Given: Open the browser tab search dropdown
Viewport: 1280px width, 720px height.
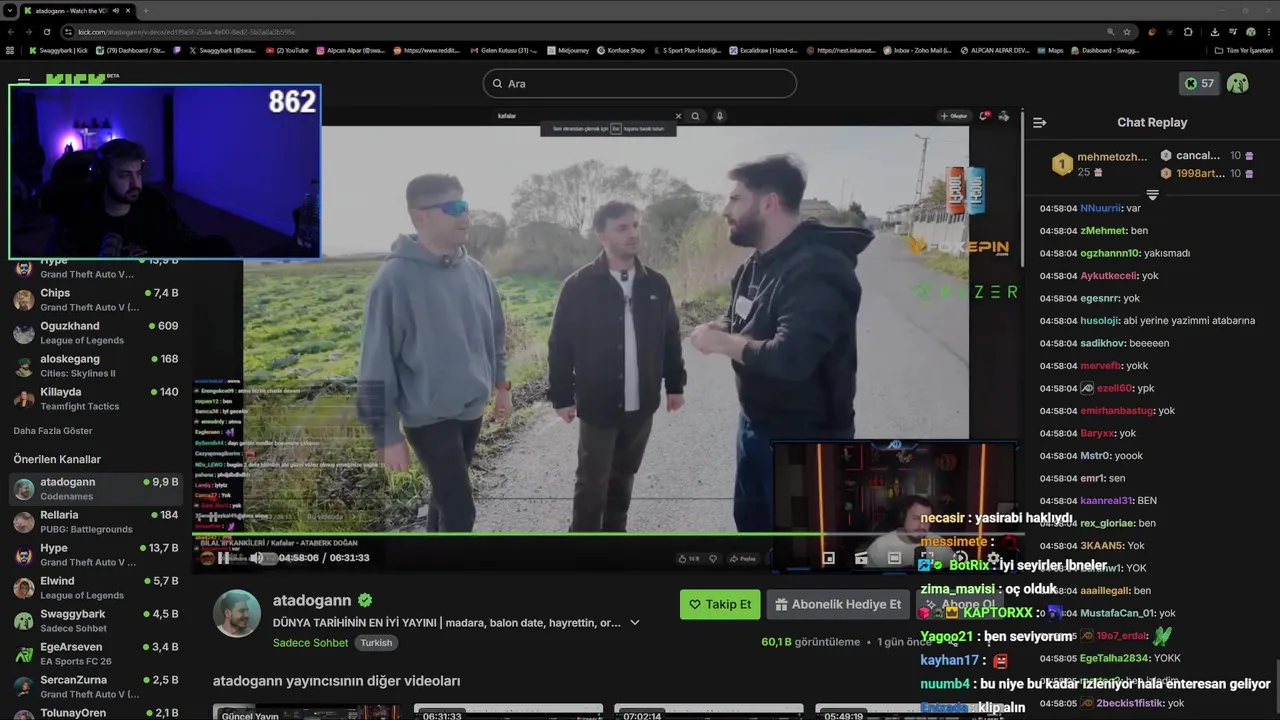Looking at the screenshot, I should (11, 10).
